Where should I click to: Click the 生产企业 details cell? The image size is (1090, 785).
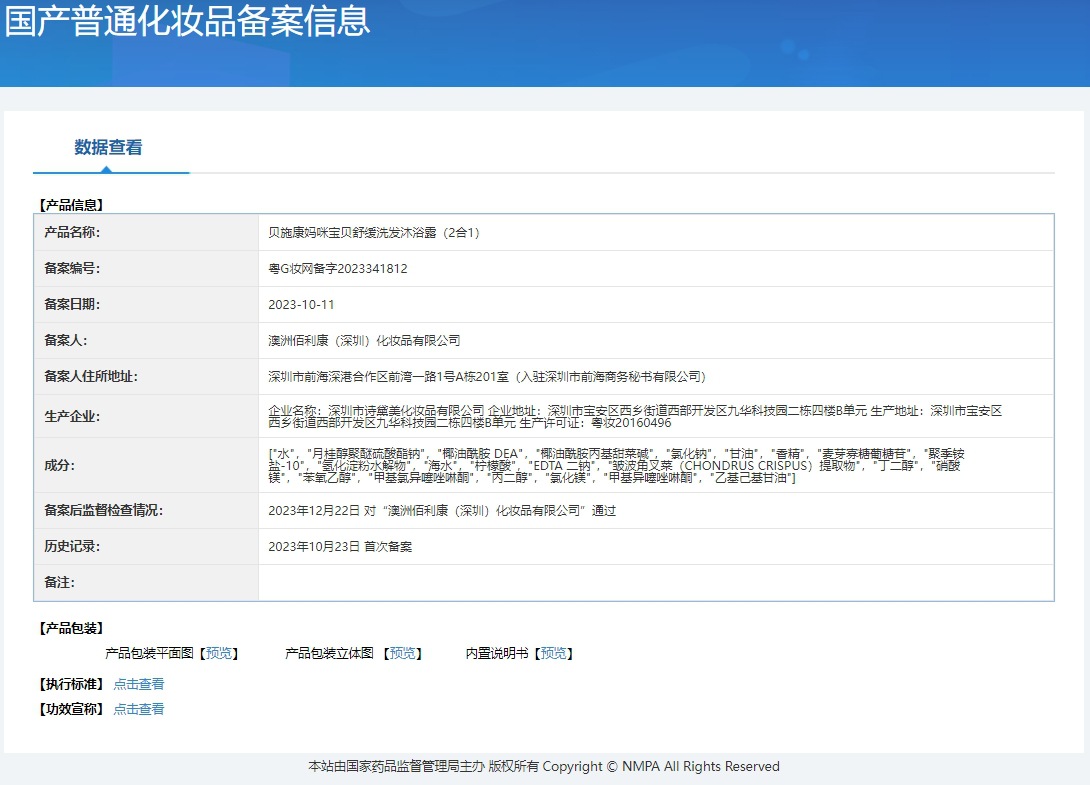point(656,416)
